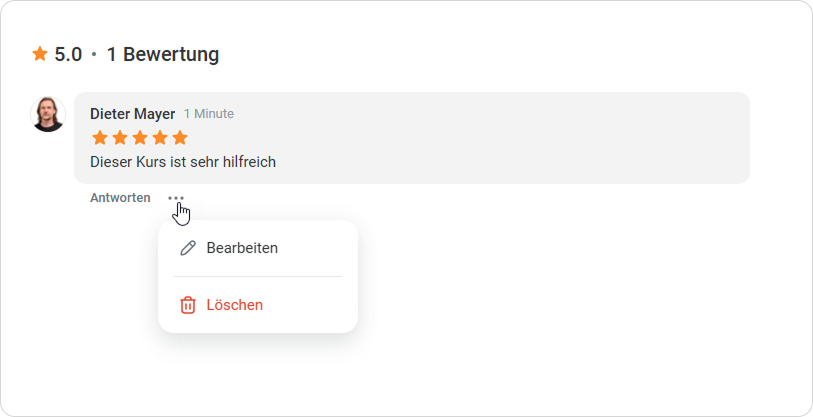Open the three-dot more options menu

point(176,198)
